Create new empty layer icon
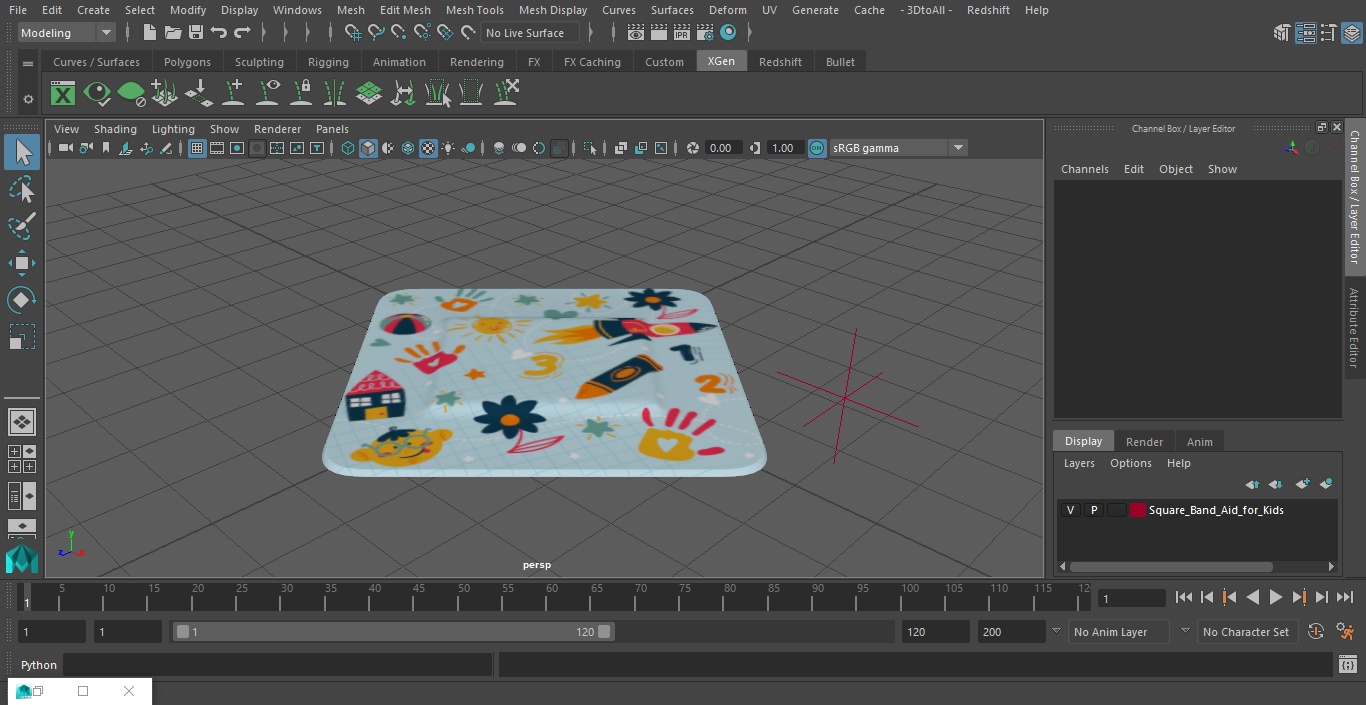 (x=1302, y=484)
